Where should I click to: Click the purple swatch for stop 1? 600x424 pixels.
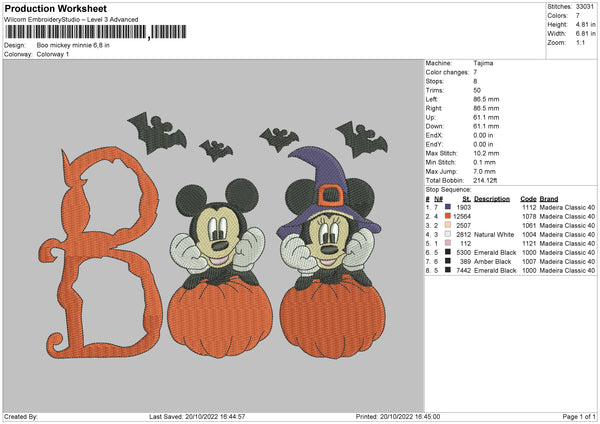[x=447, y=207]
